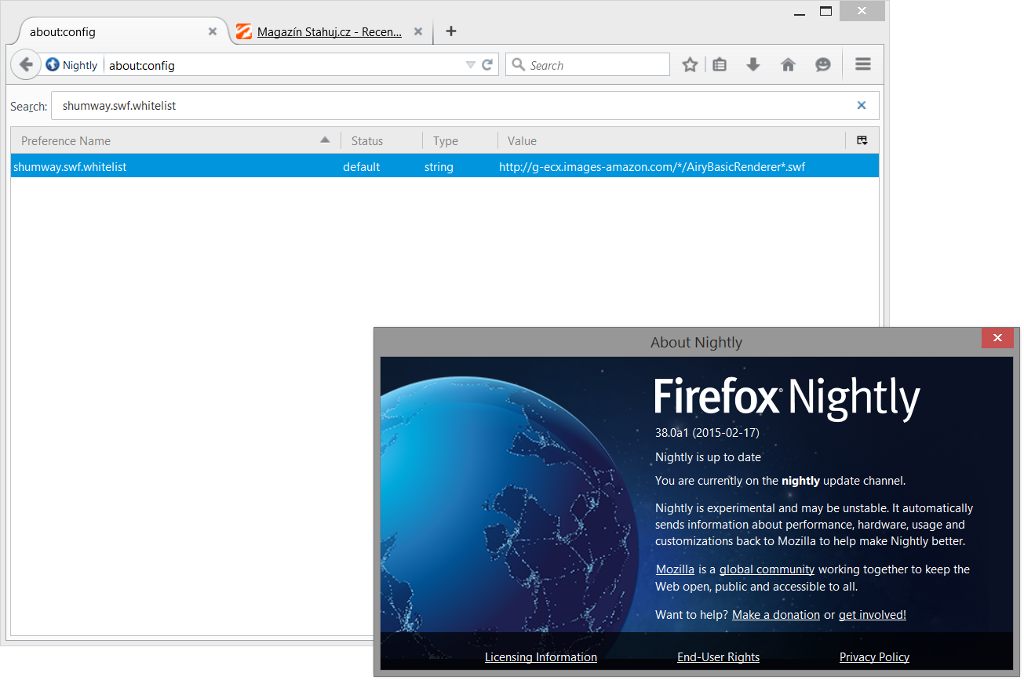Close the Magazín Stahuj.cz tab
1024x680 pixels.
(418, 31)
